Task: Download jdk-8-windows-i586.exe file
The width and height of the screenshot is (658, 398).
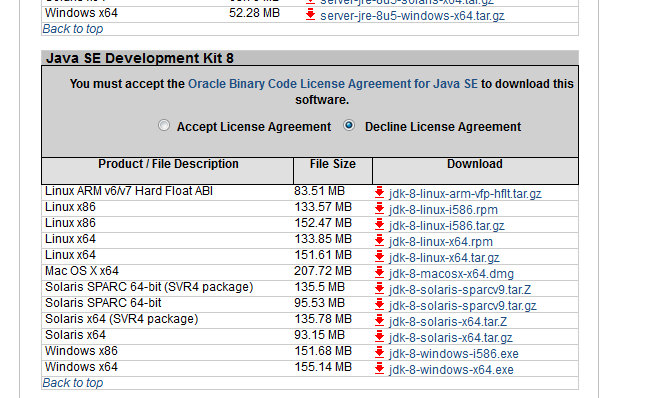Action: pos(454,353)
